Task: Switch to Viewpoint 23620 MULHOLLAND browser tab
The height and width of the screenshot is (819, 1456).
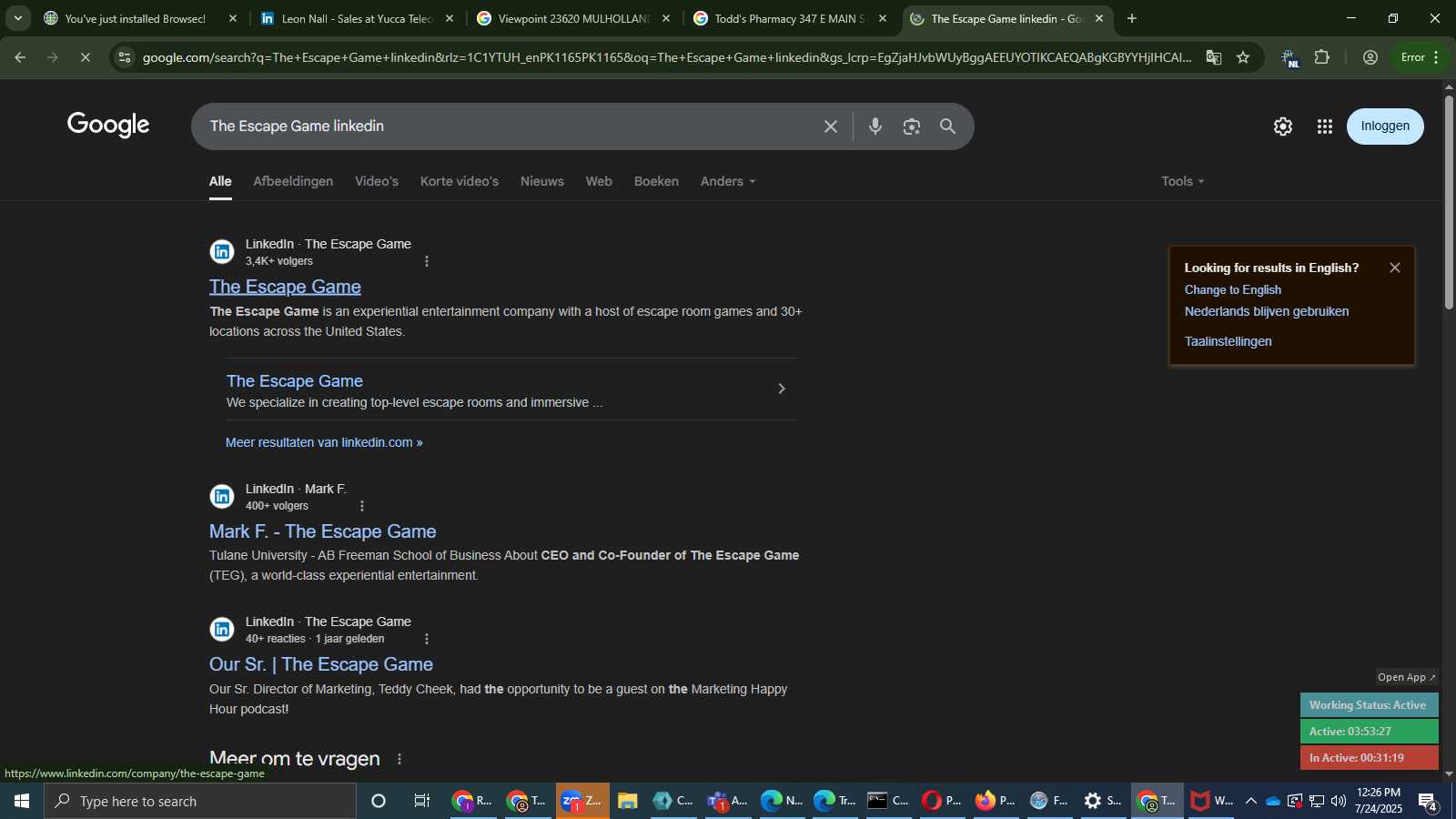Action: tap(572, 18)
